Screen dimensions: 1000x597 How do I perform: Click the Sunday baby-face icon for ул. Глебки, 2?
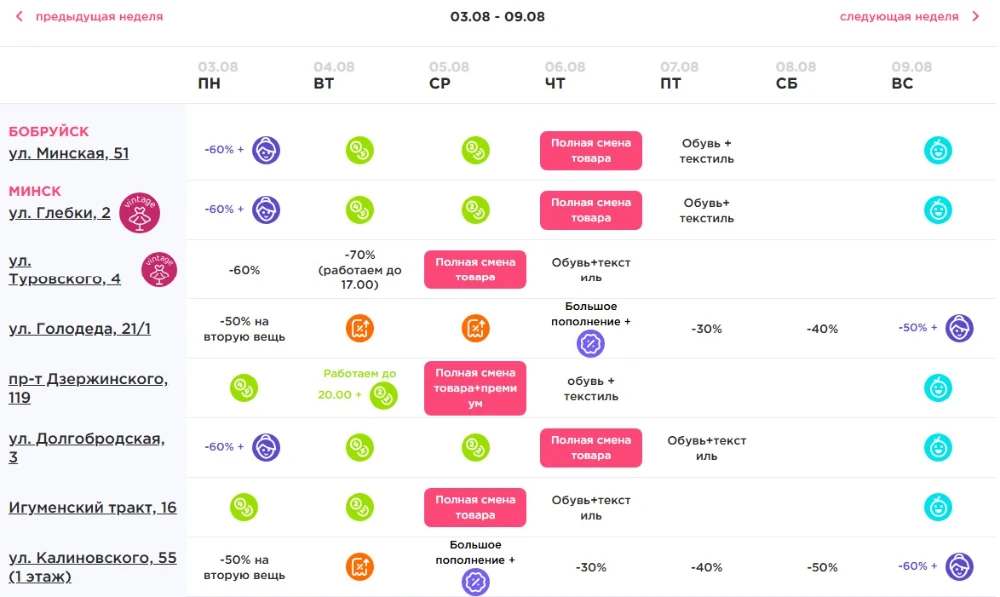click(x=938, y=210)
